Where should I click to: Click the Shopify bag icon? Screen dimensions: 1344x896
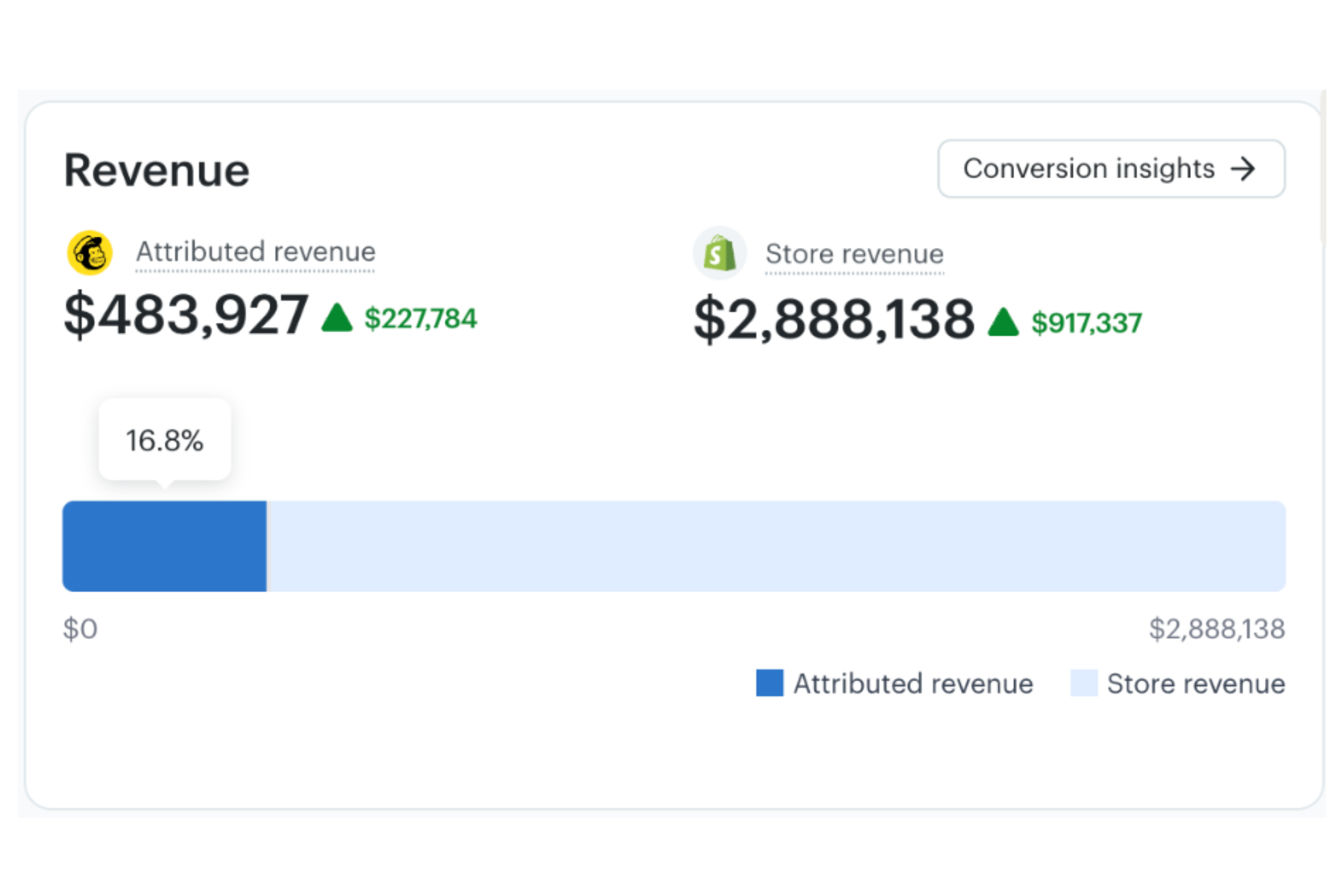720,253
